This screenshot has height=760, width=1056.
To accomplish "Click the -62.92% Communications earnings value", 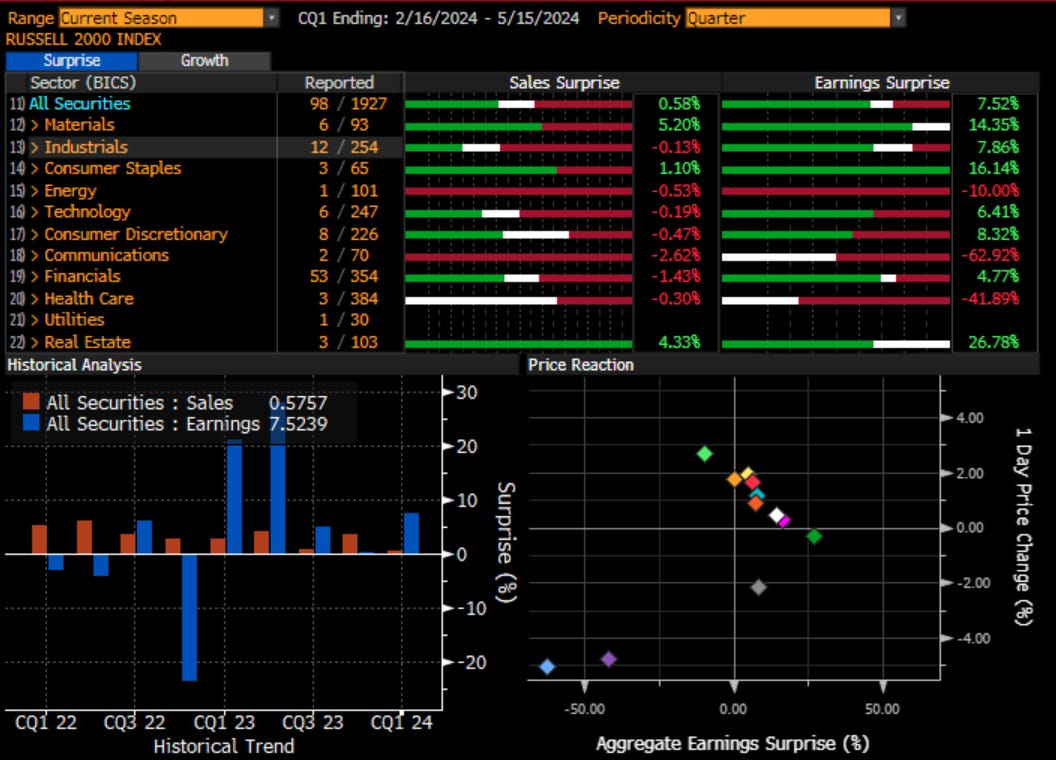I will [x=990, y=255].
